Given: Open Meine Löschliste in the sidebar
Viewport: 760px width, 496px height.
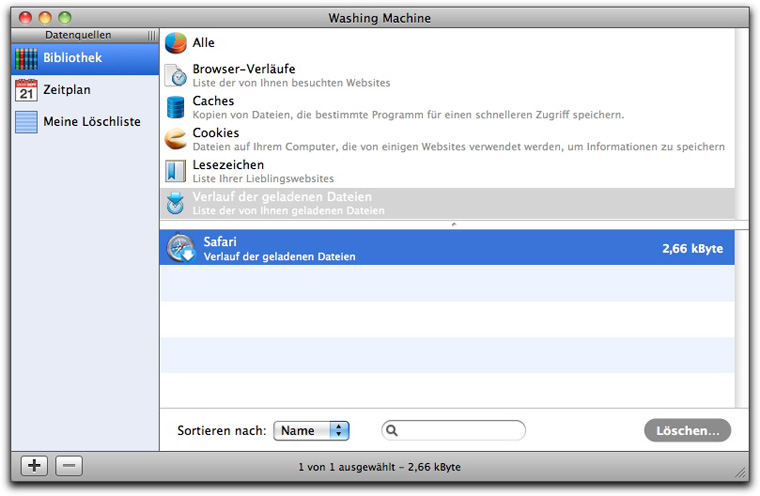Looking at the screenshot, I should click(x=85, y=122).
